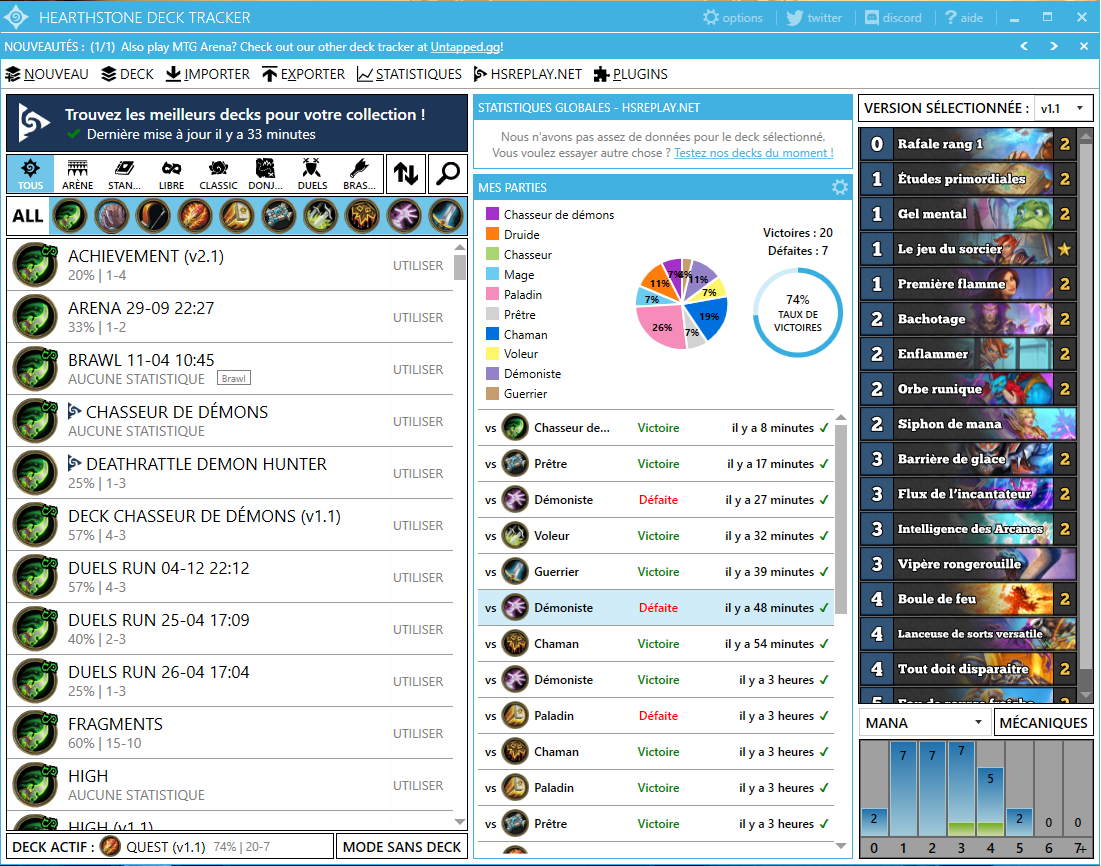Toggle the ALL classes filter
1101x866 pixels.
pyautogui.click(x=27, y=216)
